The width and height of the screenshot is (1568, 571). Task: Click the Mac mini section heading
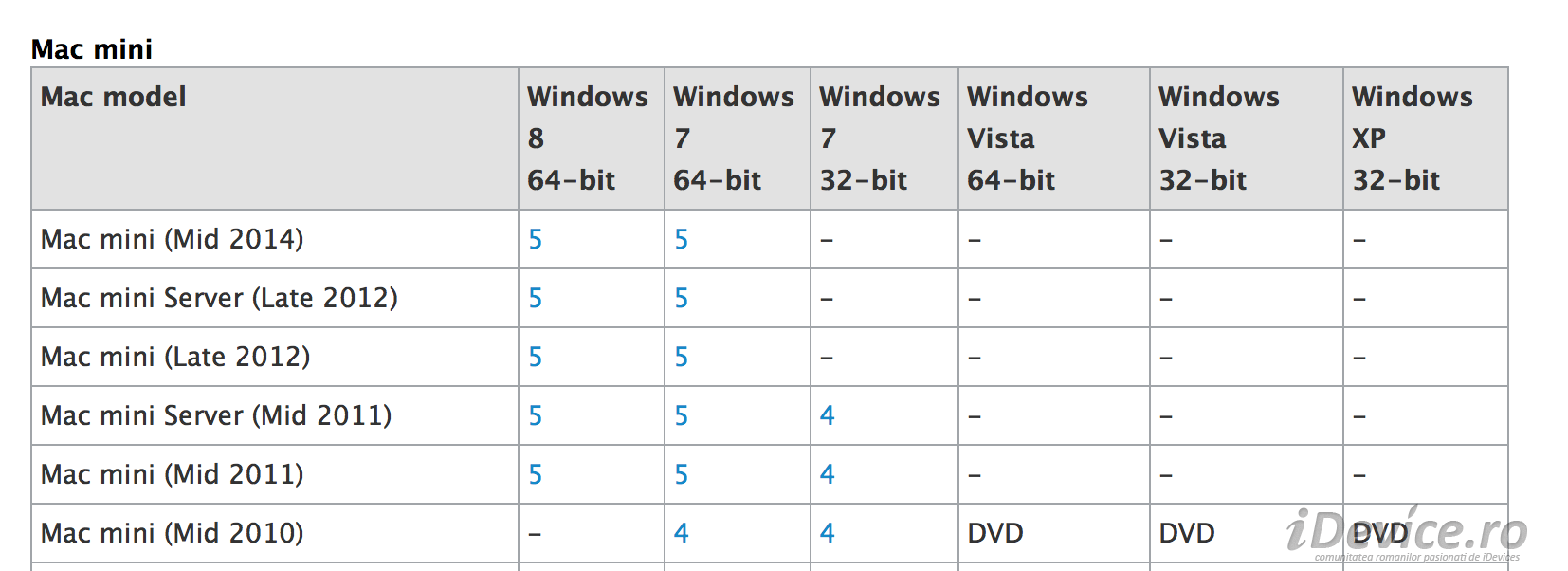coord(92,49)
